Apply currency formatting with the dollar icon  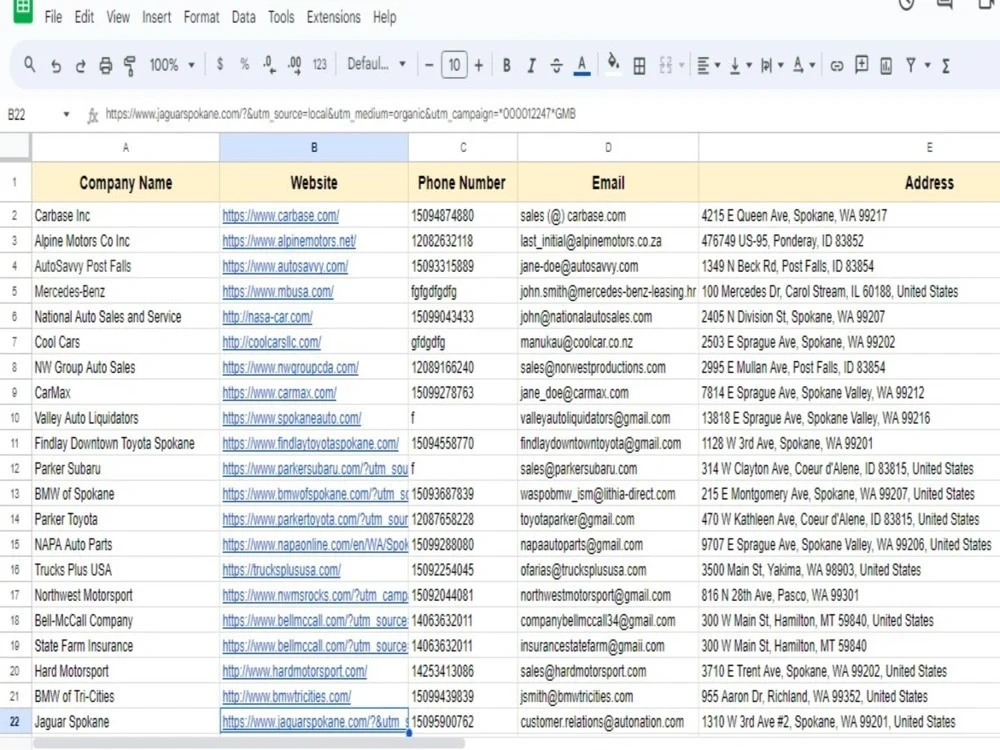coord(219,64)
